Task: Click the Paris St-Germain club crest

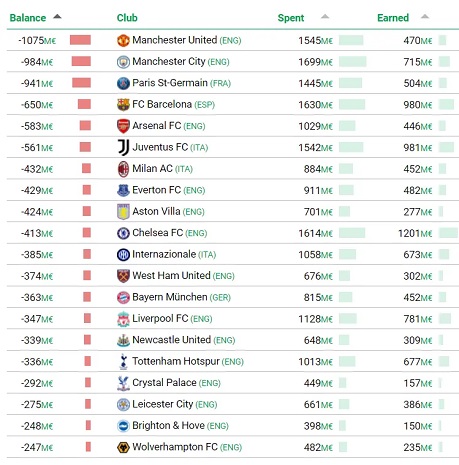Action: coord(123,83)
